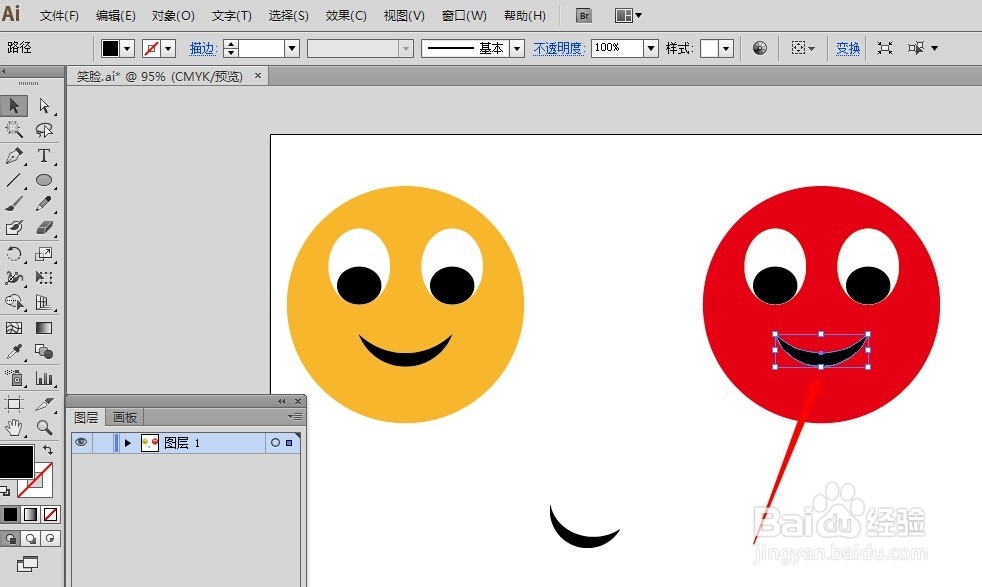
Task: Click the 变换 link in control bar
Action: [848, 48]
